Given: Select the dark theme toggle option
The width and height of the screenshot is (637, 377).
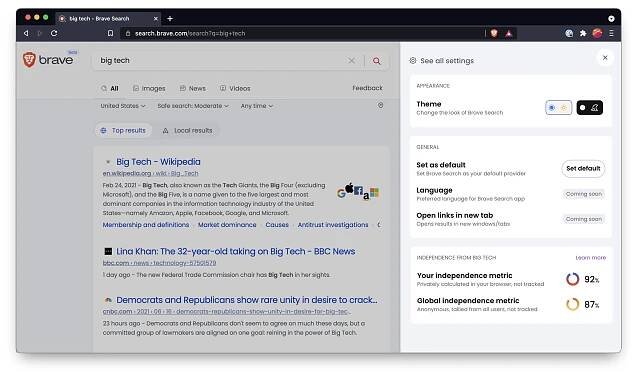Looking at the screenshot, I should pos(589,108).
